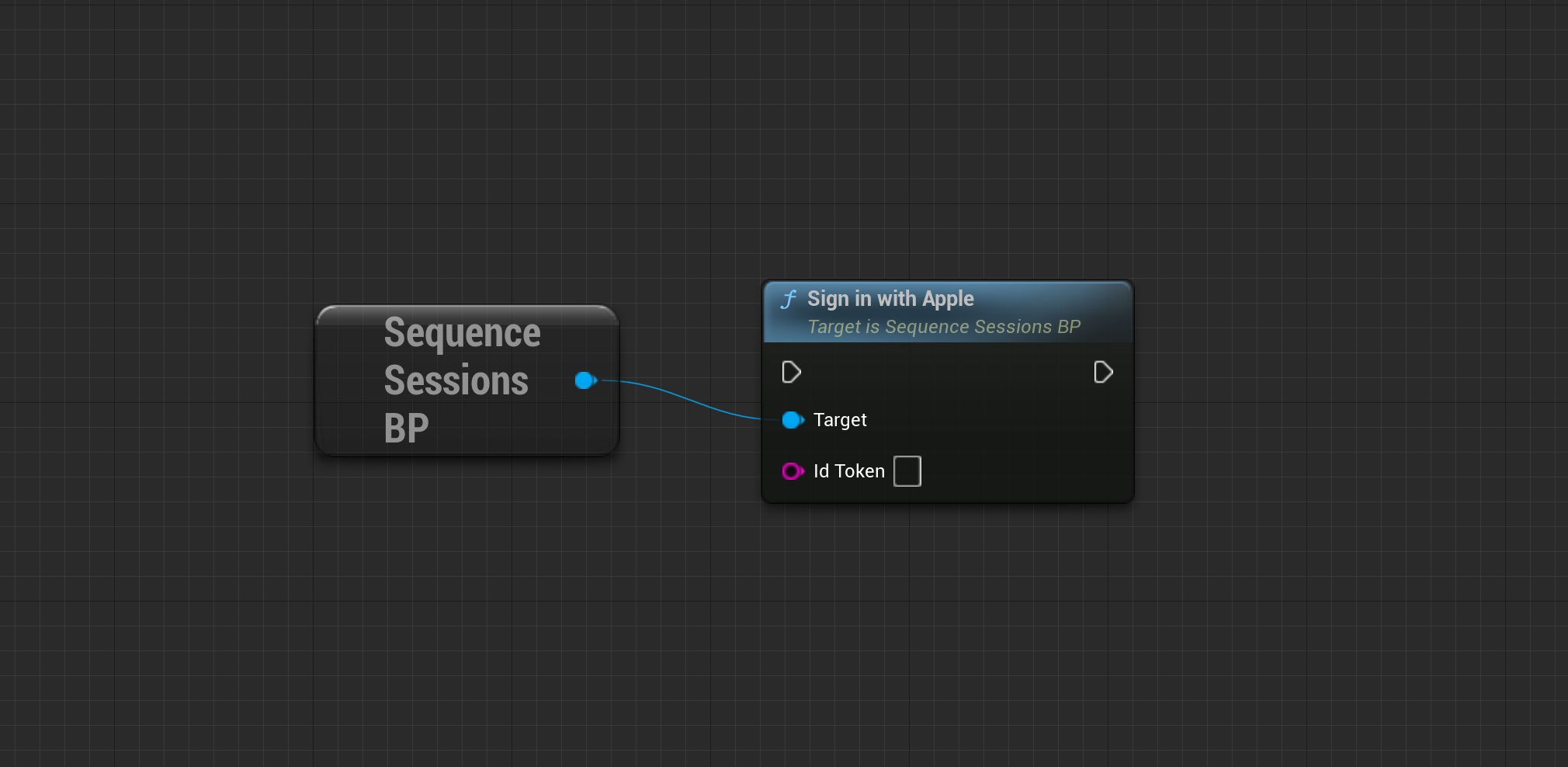Image resolution: width=1568 pixels, height=767 pixels.
Task: Select the Sign in with Apple node title
Action: point(890,299)
